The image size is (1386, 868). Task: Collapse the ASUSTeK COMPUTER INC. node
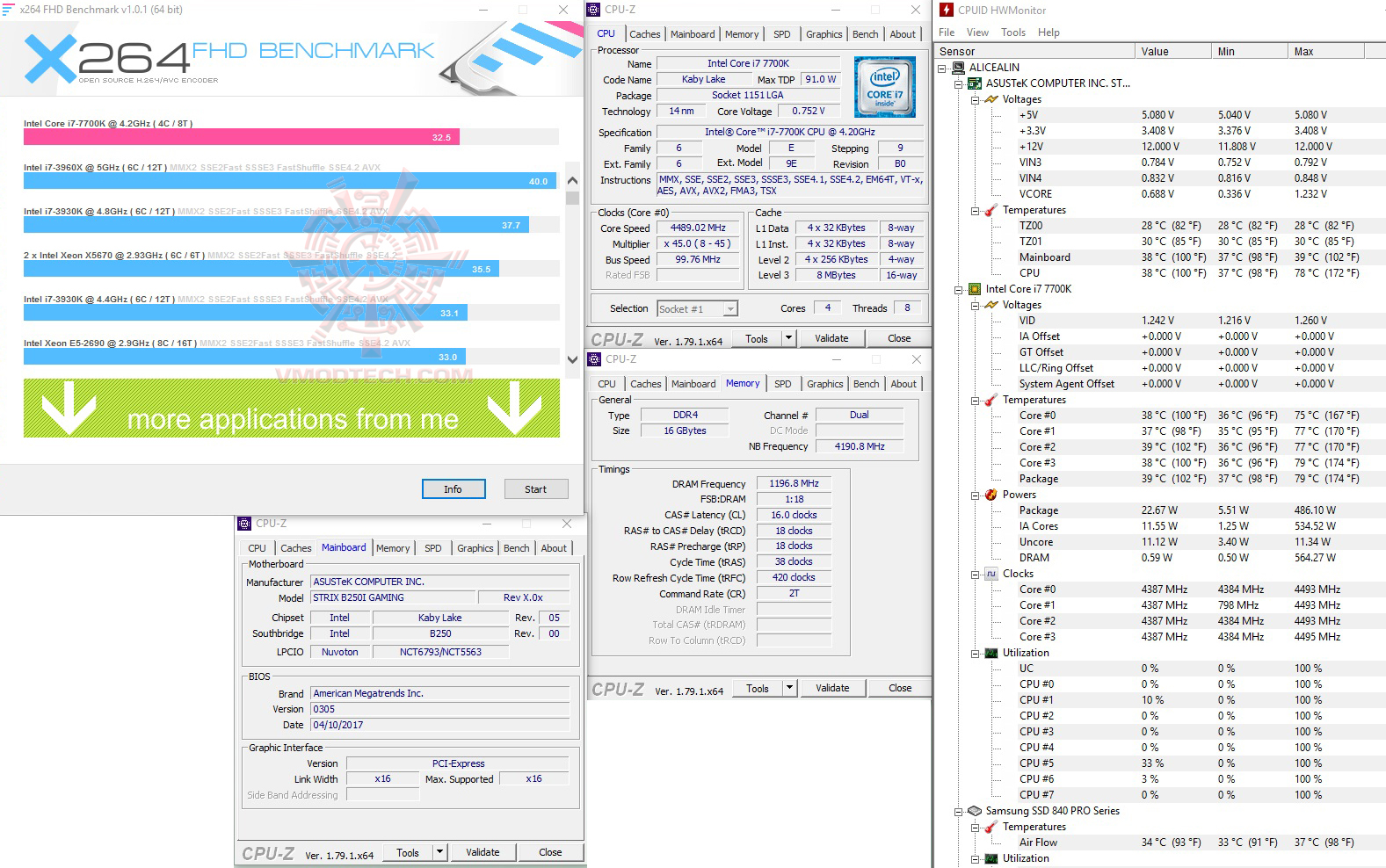click(959, 83)
